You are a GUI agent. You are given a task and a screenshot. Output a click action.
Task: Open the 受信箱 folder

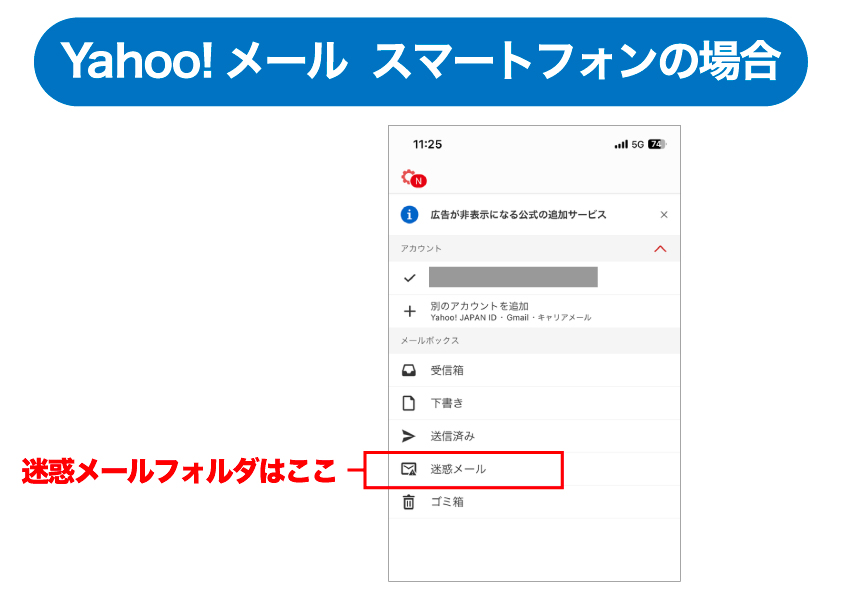tap(534, 370)
